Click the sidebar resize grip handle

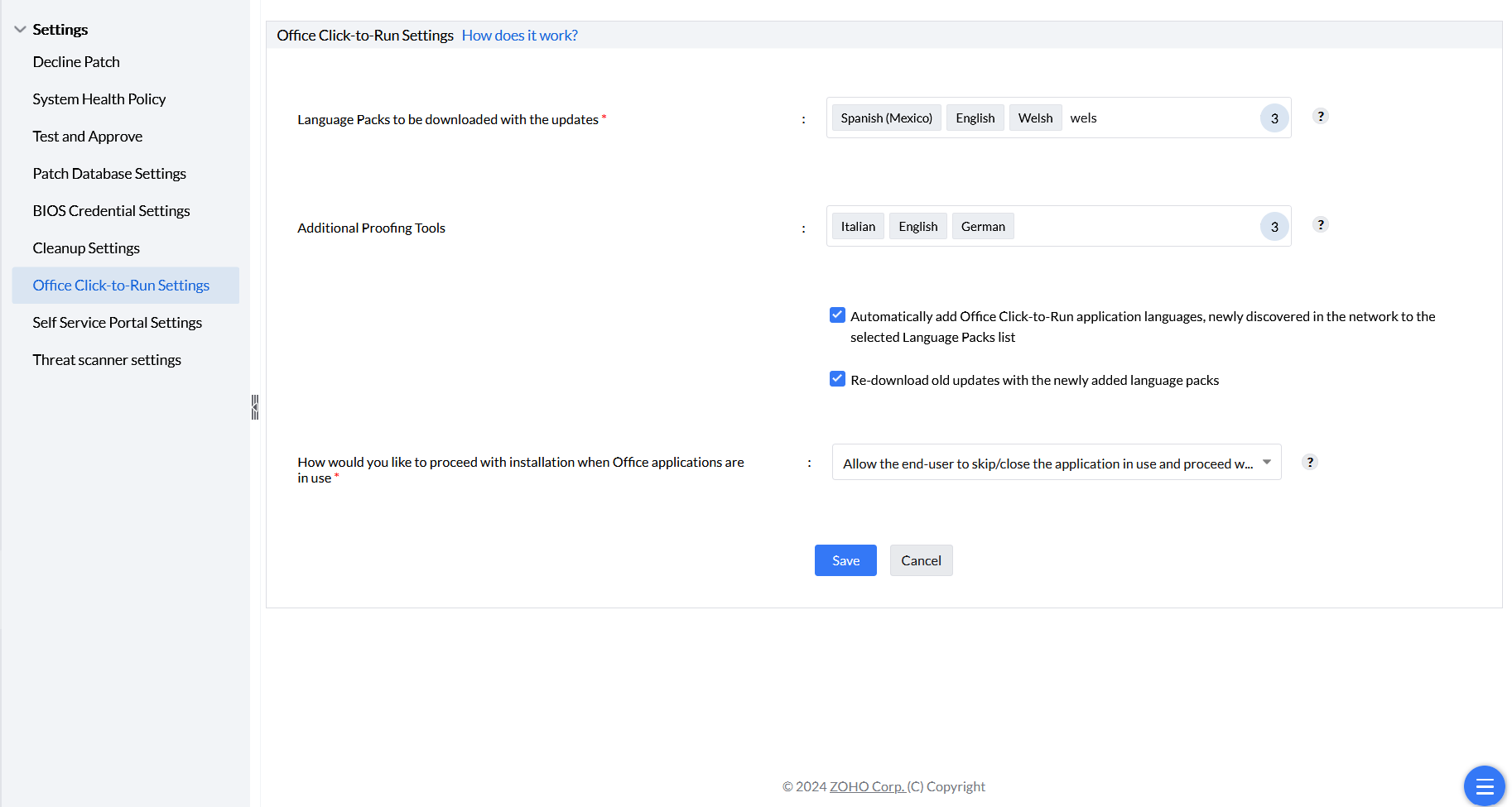(x=254, y=406)
